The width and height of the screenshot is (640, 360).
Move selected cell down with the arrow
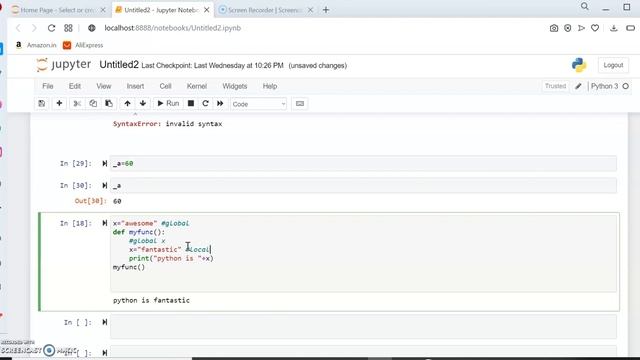pos(143,104)
